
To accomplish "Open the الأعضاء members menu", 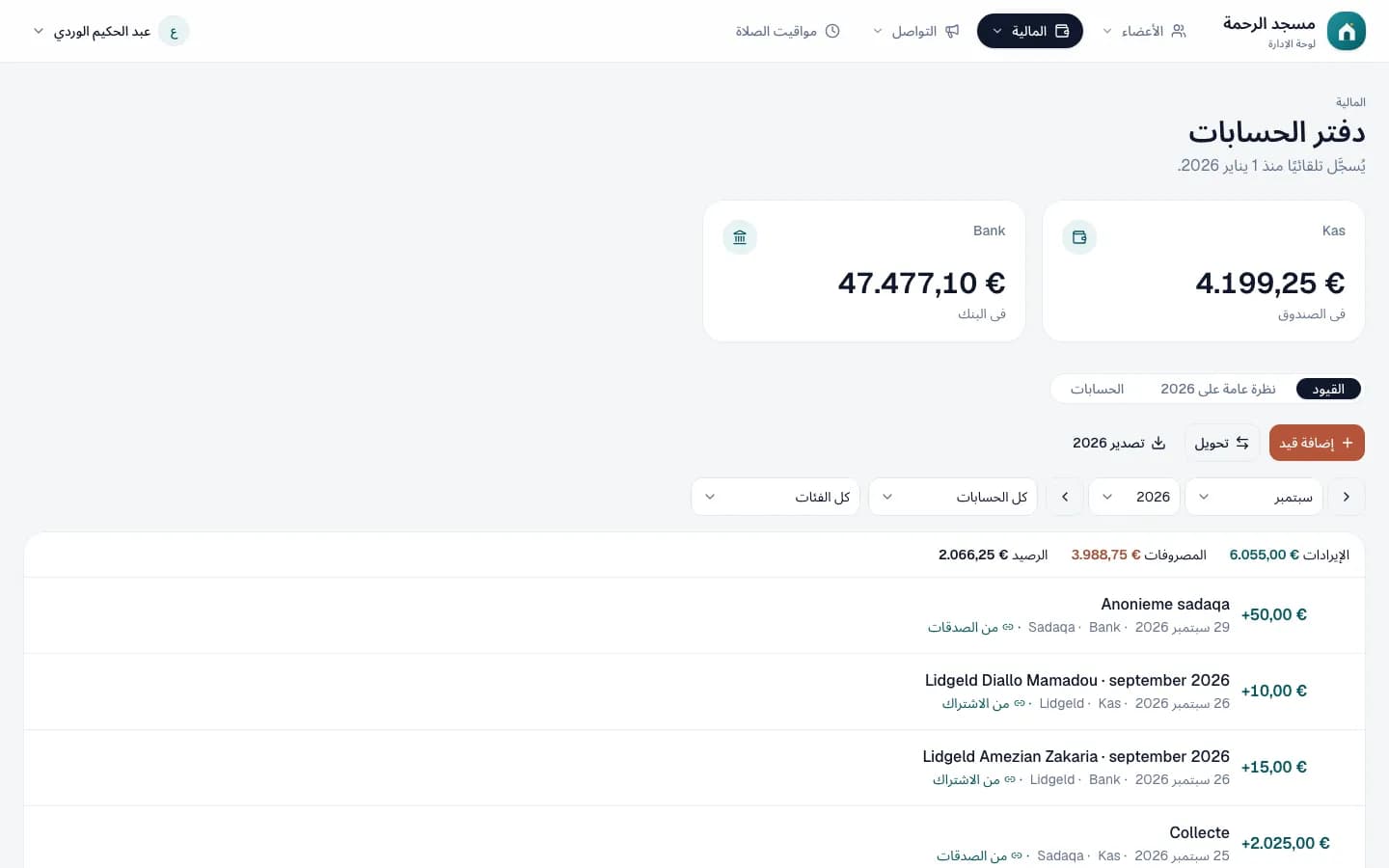I will 1144,31.
